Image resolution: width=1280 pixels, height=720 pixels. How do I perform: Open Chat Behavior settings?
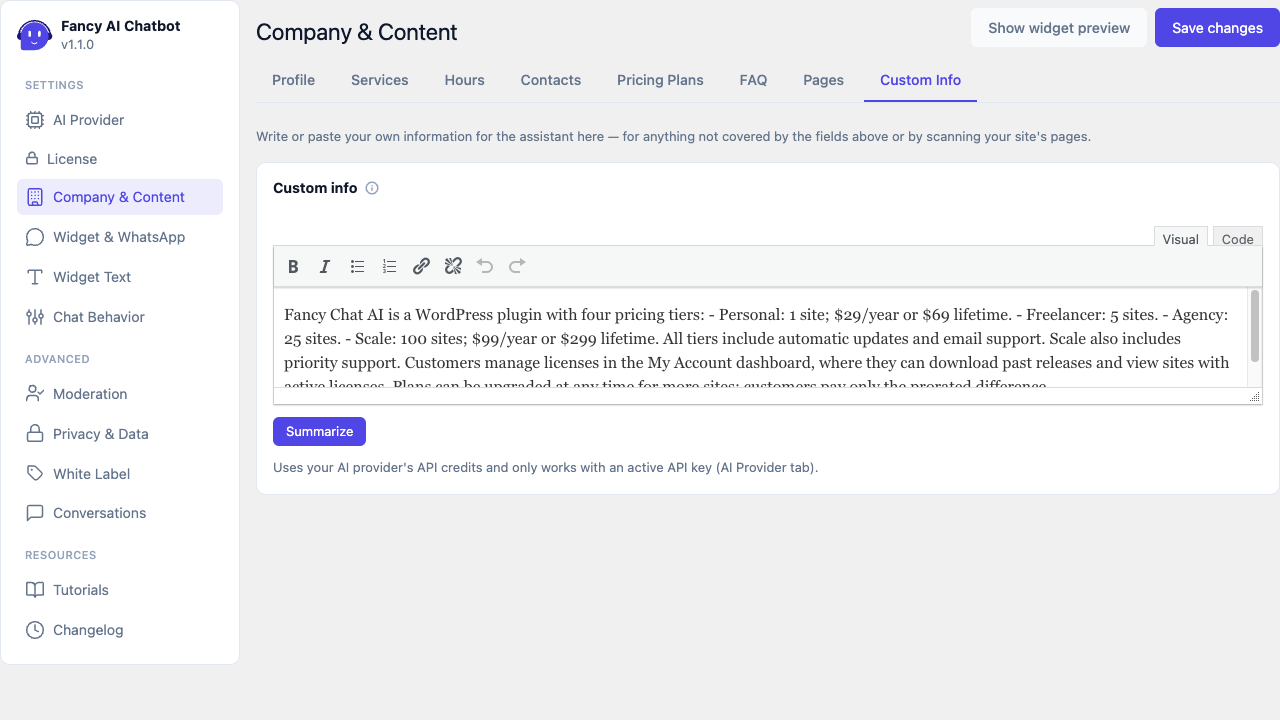[x=120, y=317]
